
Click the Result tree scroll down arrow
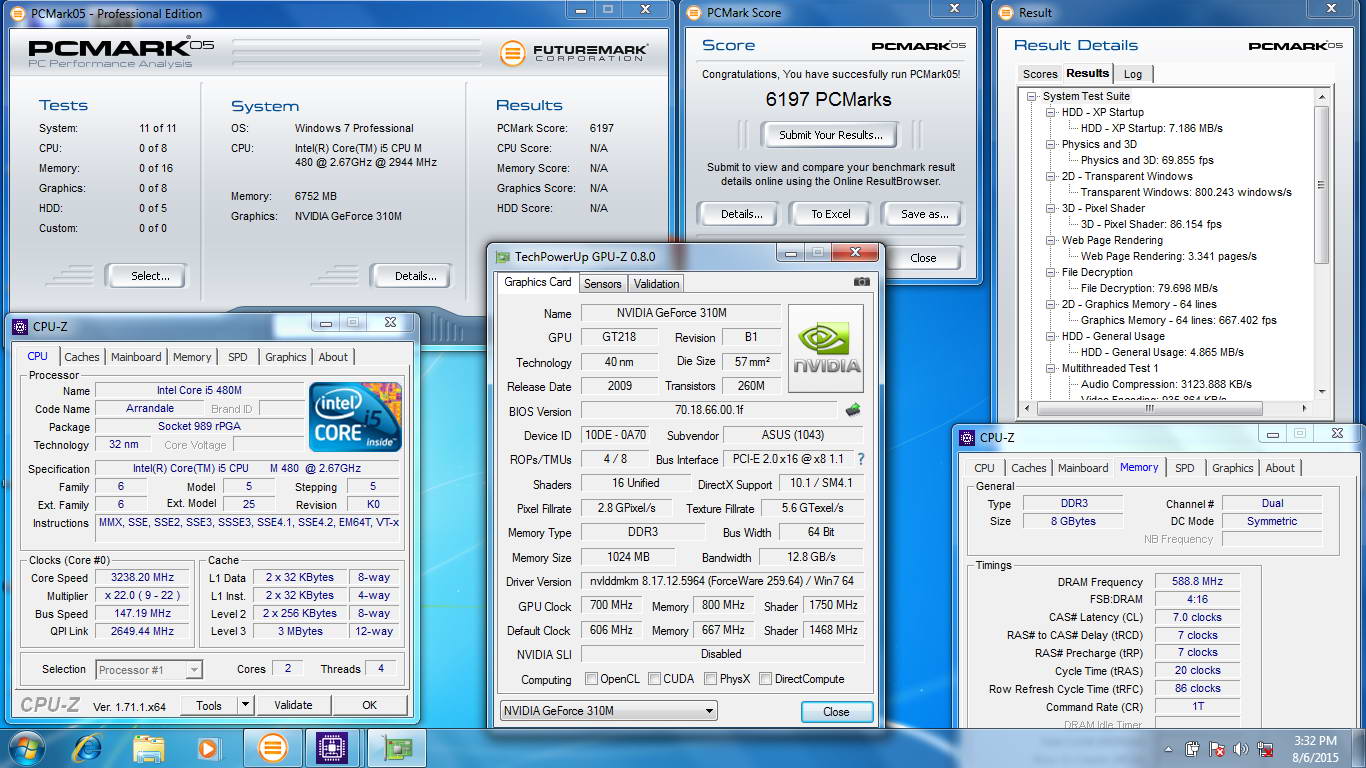[x=1322, y=392]
